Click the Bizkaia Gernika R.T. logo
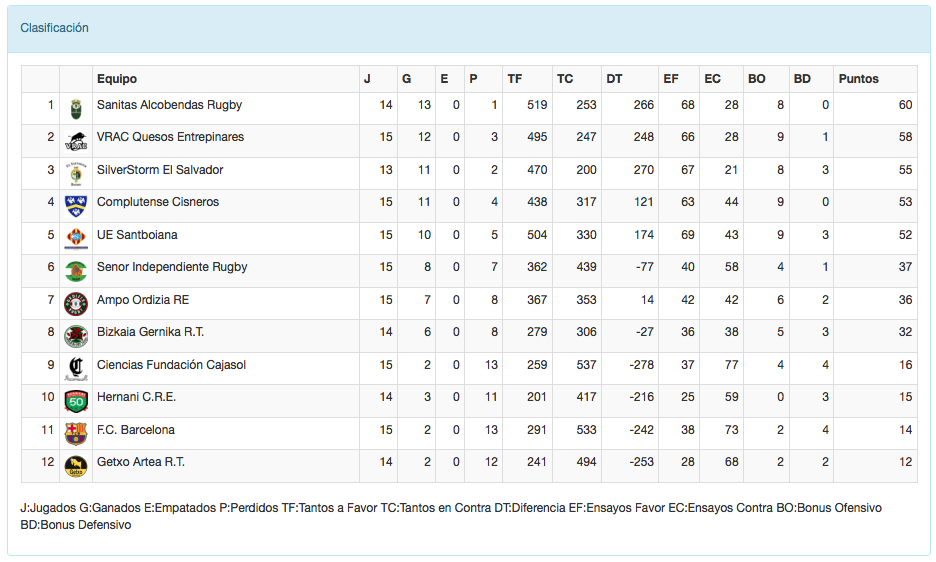The width and height of the screenshot is (936, 562). pos(76,336)
